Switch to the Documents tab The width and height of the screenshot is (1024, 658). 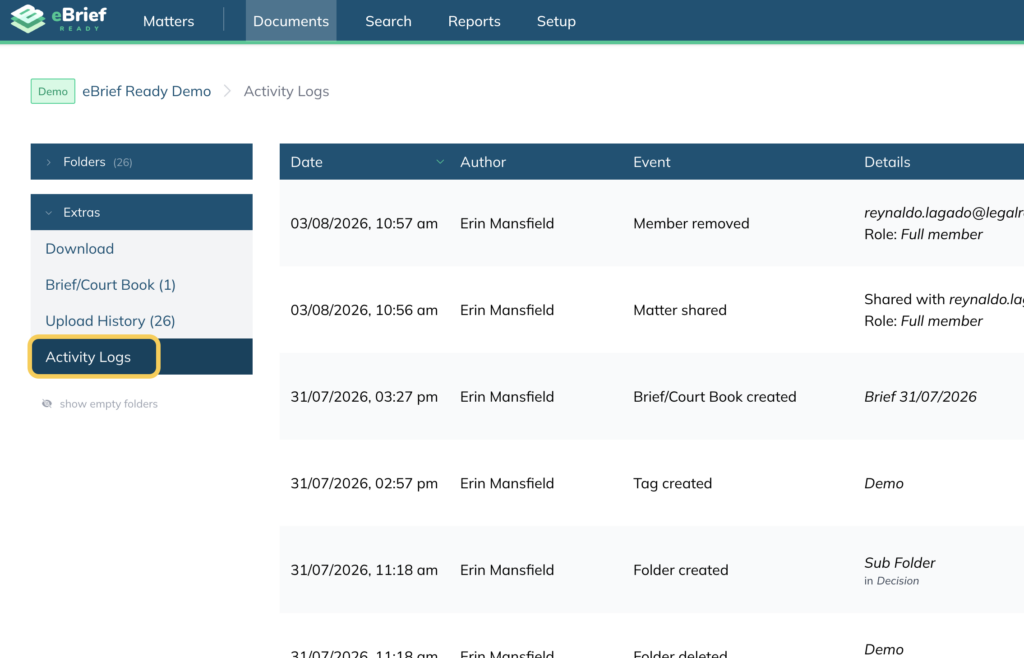click(291, 21)
